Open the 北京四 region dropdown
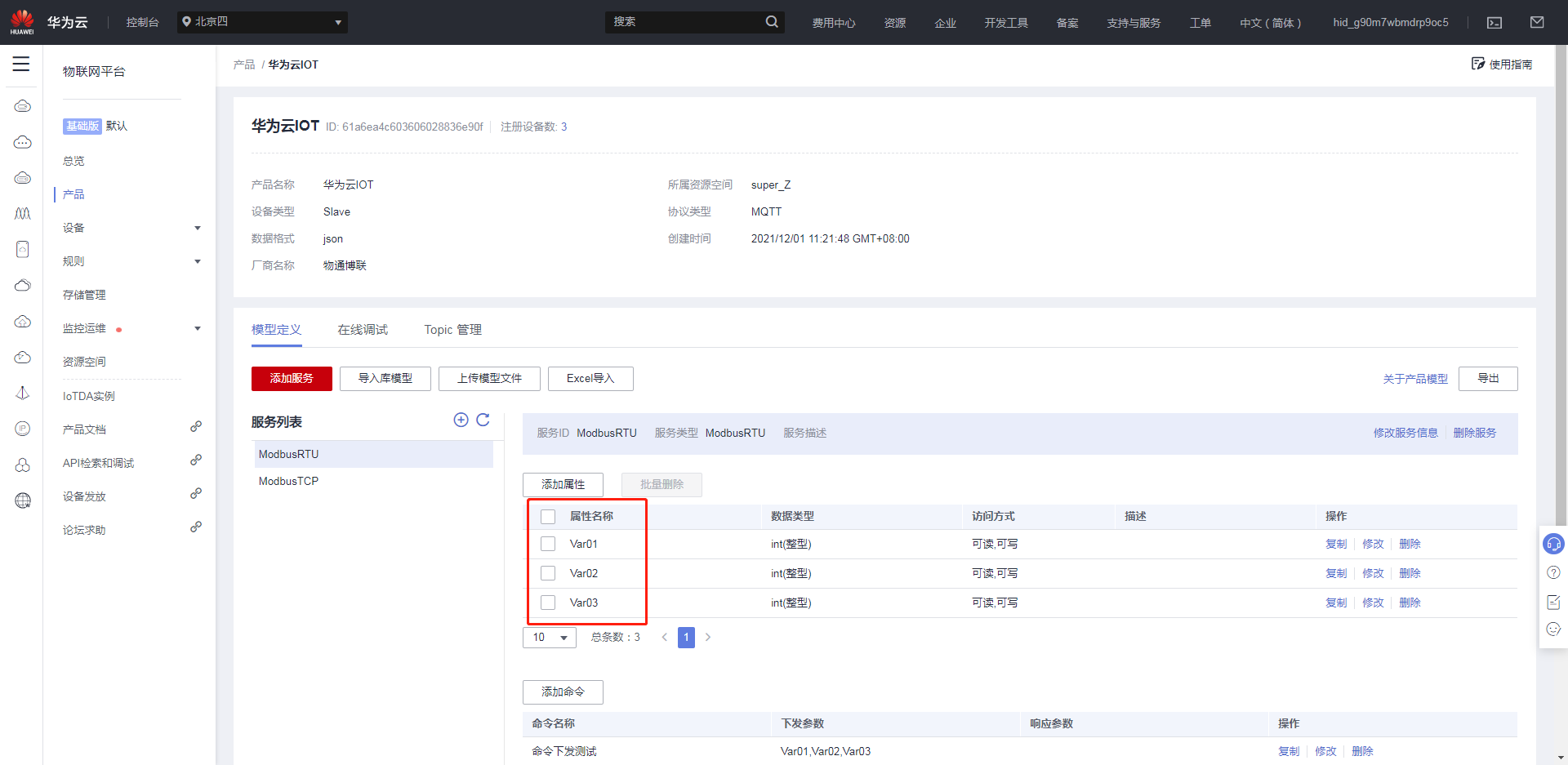The width and height of the screenshot is (1568, 765). click(262, 22)
